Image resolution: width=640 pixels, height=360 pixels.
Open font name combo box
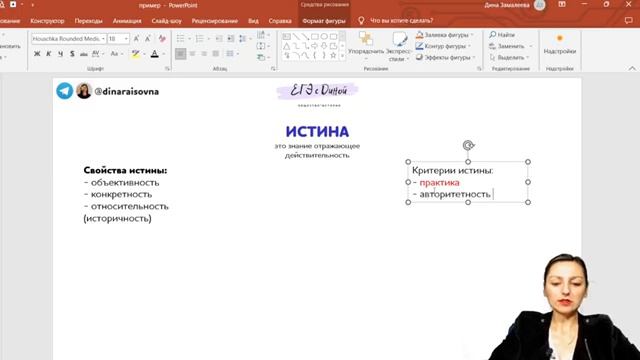click(69, 39)
